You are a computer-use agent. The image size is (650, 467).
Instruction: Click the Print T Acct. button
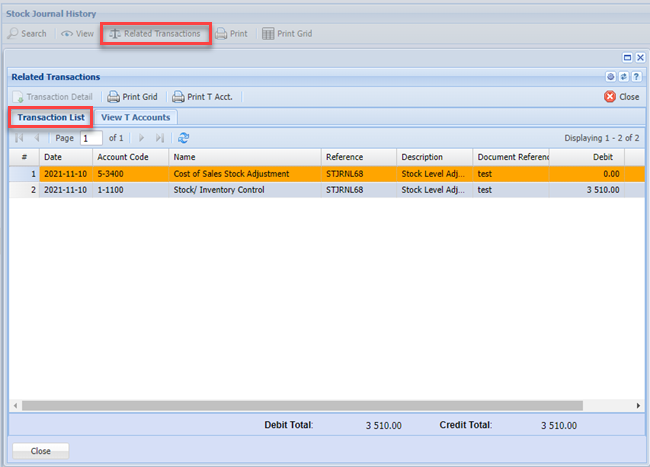coord(202,97)
